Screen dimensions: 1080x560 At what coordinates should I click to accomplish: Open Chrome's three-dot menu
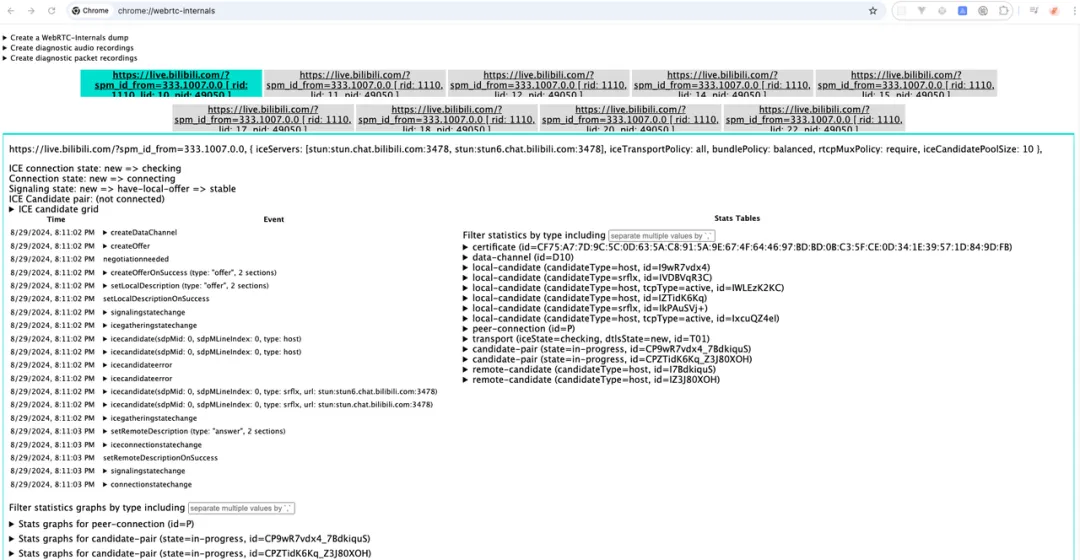pyautogui.click(x=1074, y=11)
